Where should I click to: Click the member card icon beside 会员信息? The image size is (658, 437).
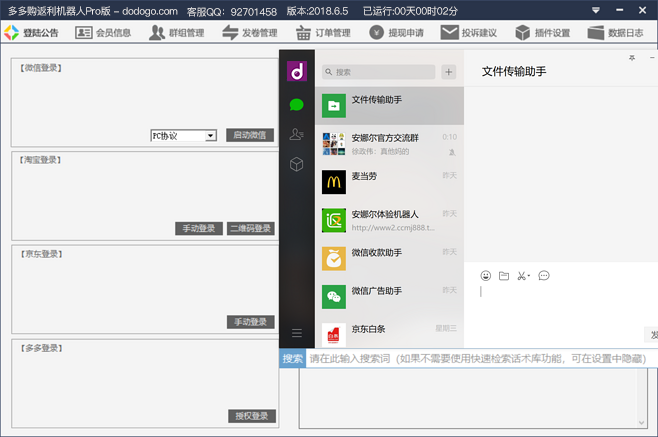click(84, 33)
